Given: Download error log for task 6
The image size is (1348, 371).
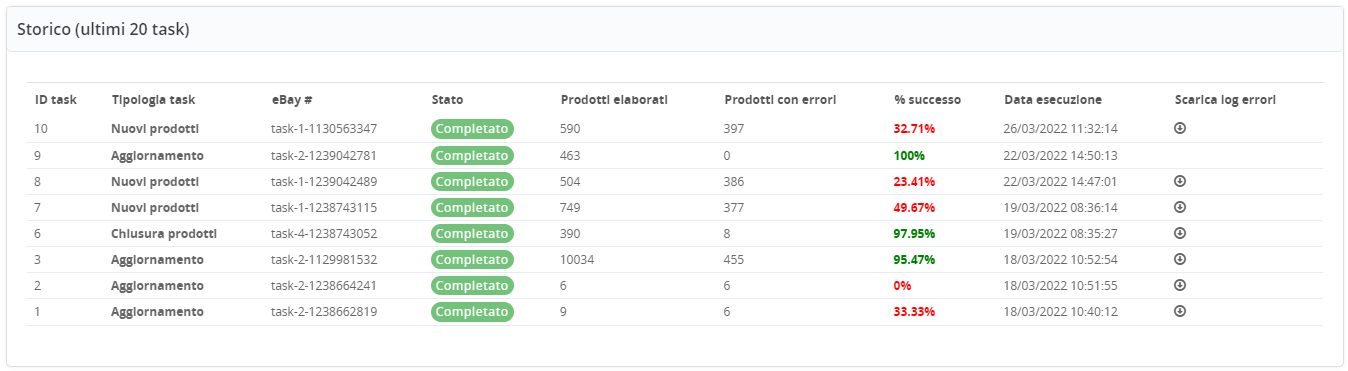Looking at the screenshot, I should pos(1180,233).
